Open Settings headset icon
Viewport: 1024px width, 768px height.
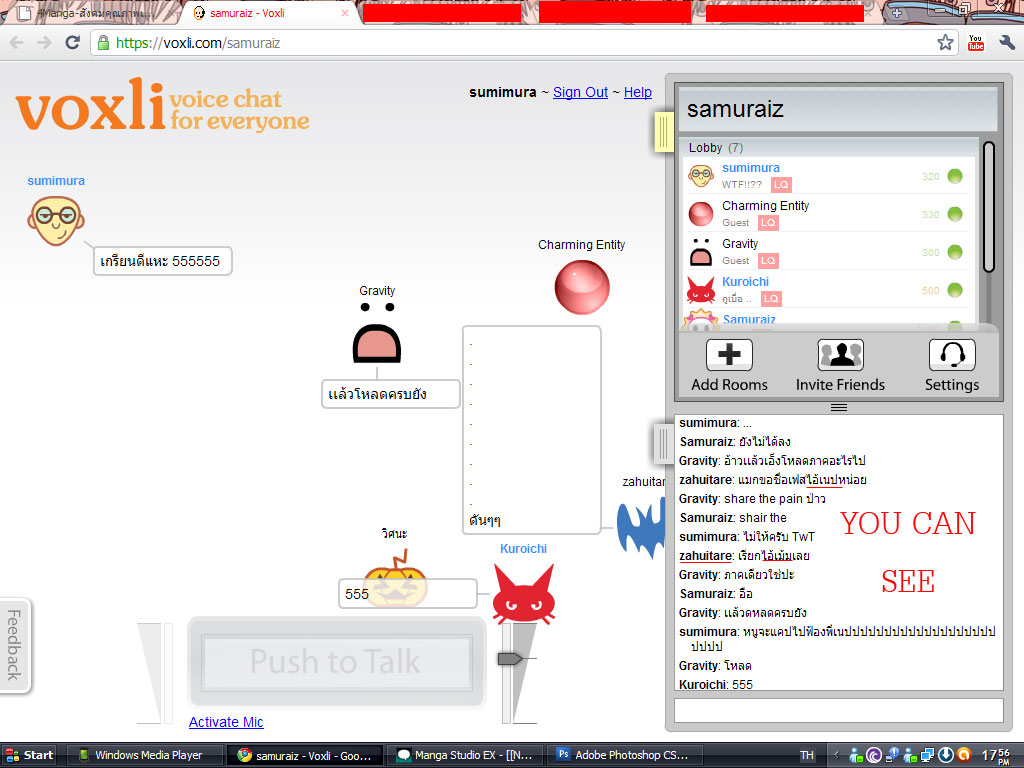point(952,355)
